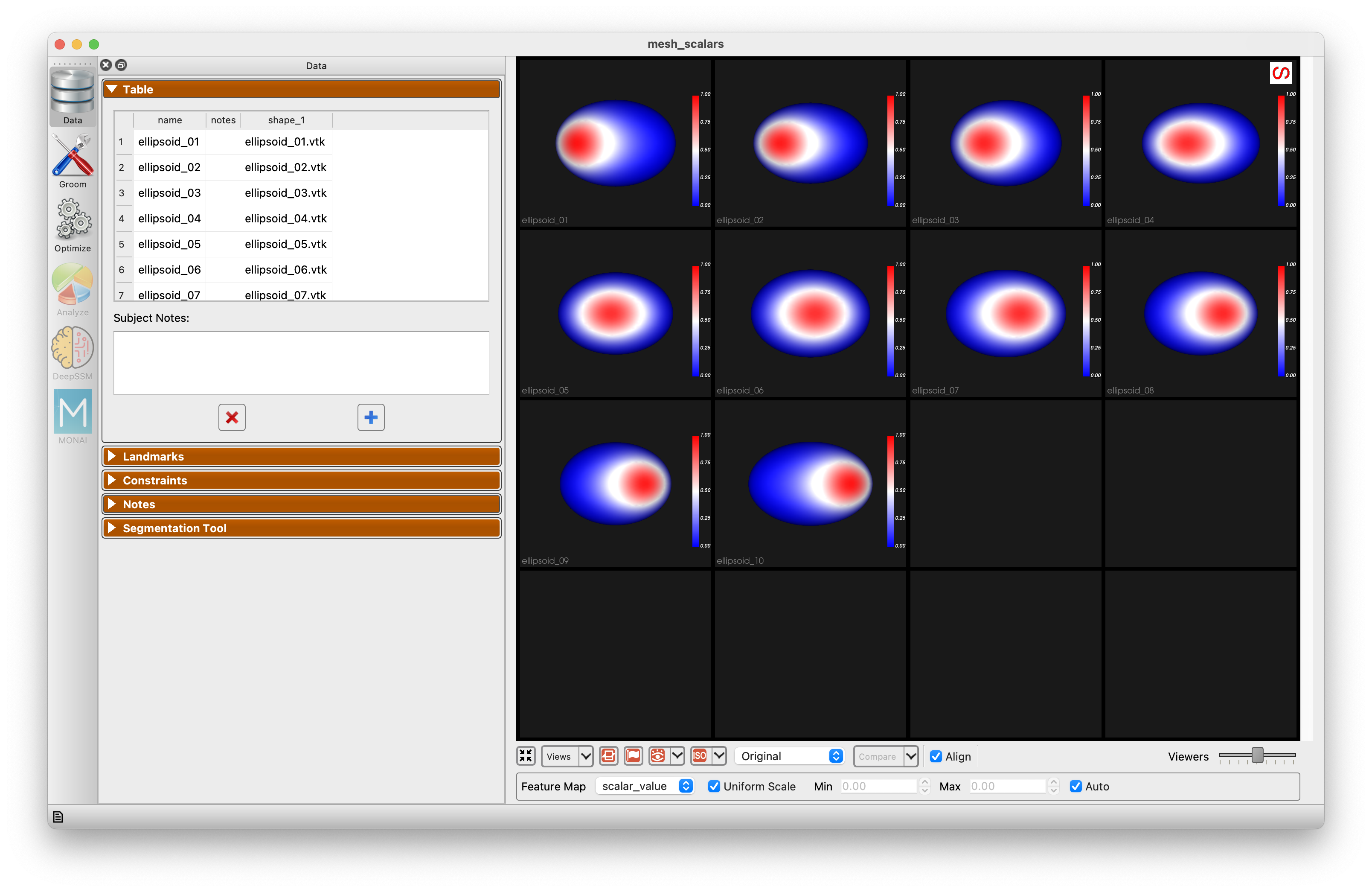Add a subject with blue plus button
Image resolution: width=1372 pixels, height=892 pixels.
point(371,417)
